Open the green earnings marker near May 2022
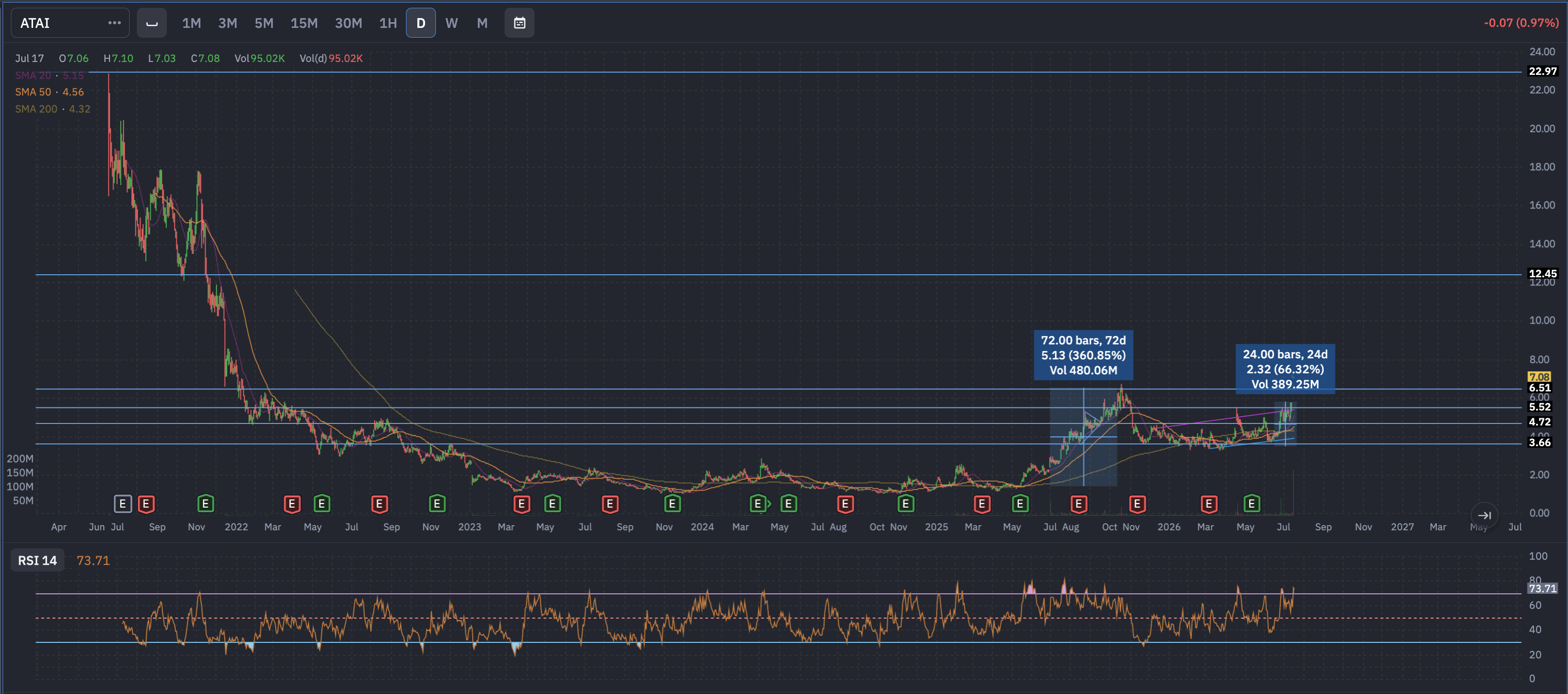The height and width of the screenshot is (694, 1568). click(x=322, y=503)
